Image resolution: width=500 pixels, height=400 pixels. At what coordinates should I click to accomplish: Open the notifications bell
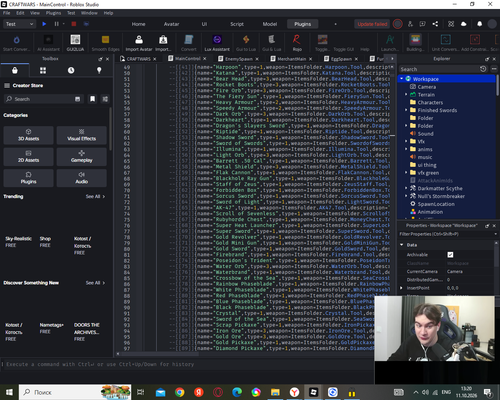[x=479, y=24]
